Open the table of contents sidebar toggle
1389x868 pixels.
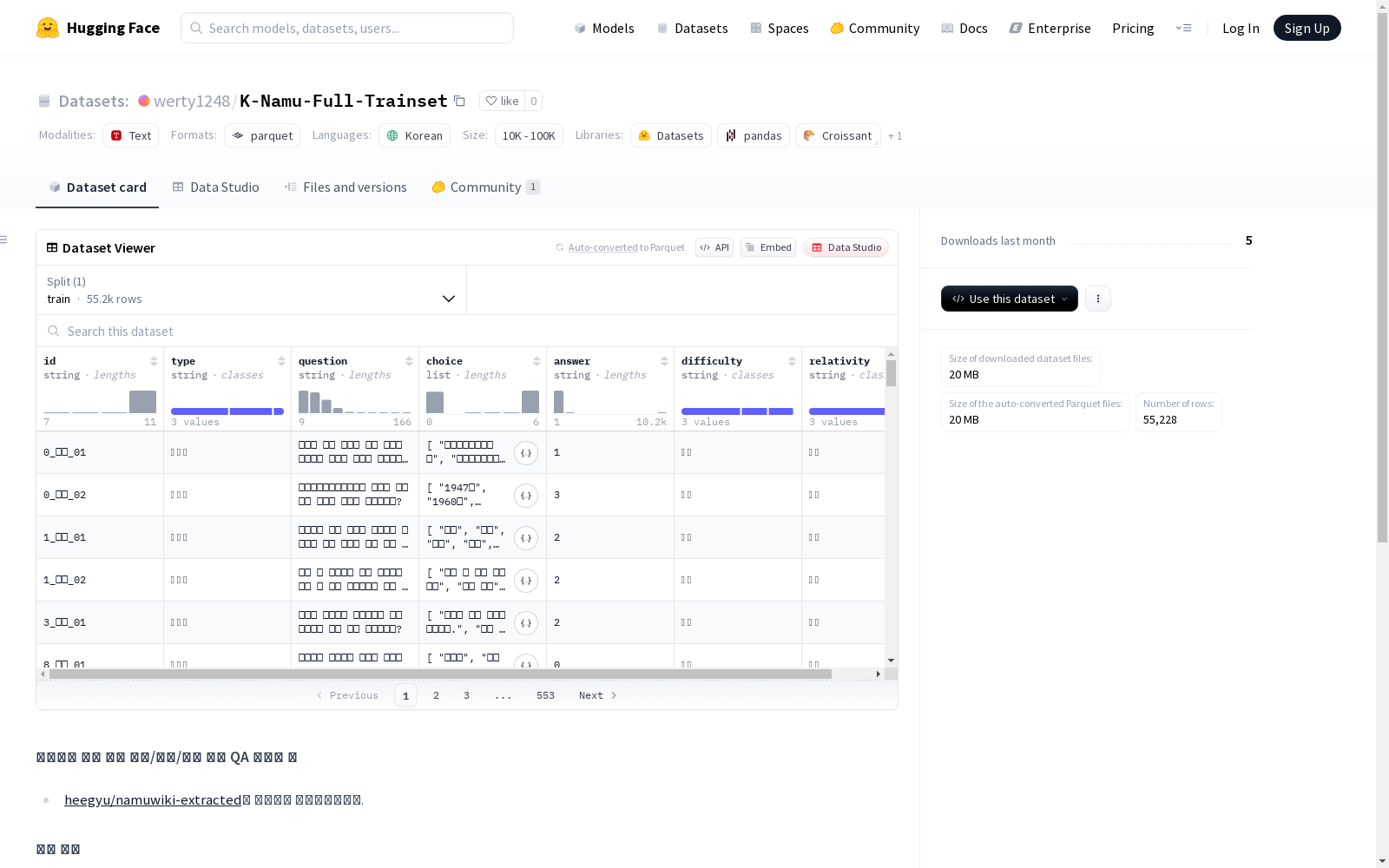tap(4, 240)
